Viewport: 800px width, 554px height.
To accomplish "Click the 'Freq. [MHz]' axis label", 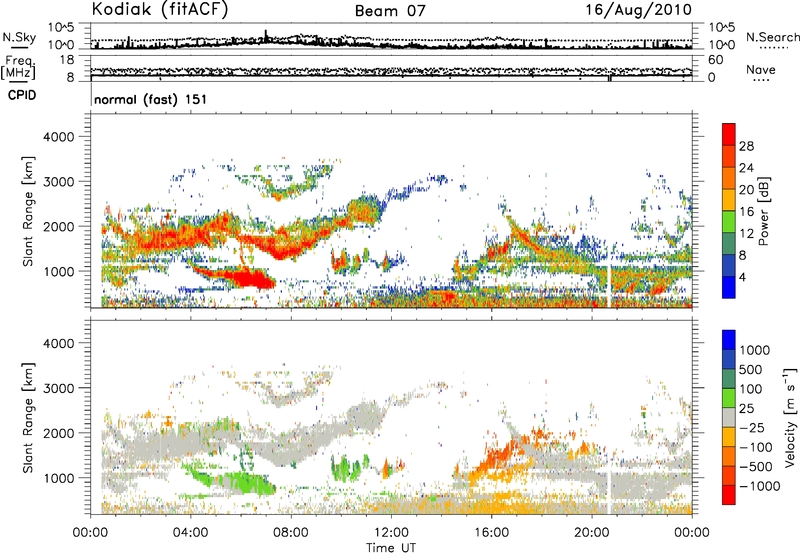I will pos(18,69).
